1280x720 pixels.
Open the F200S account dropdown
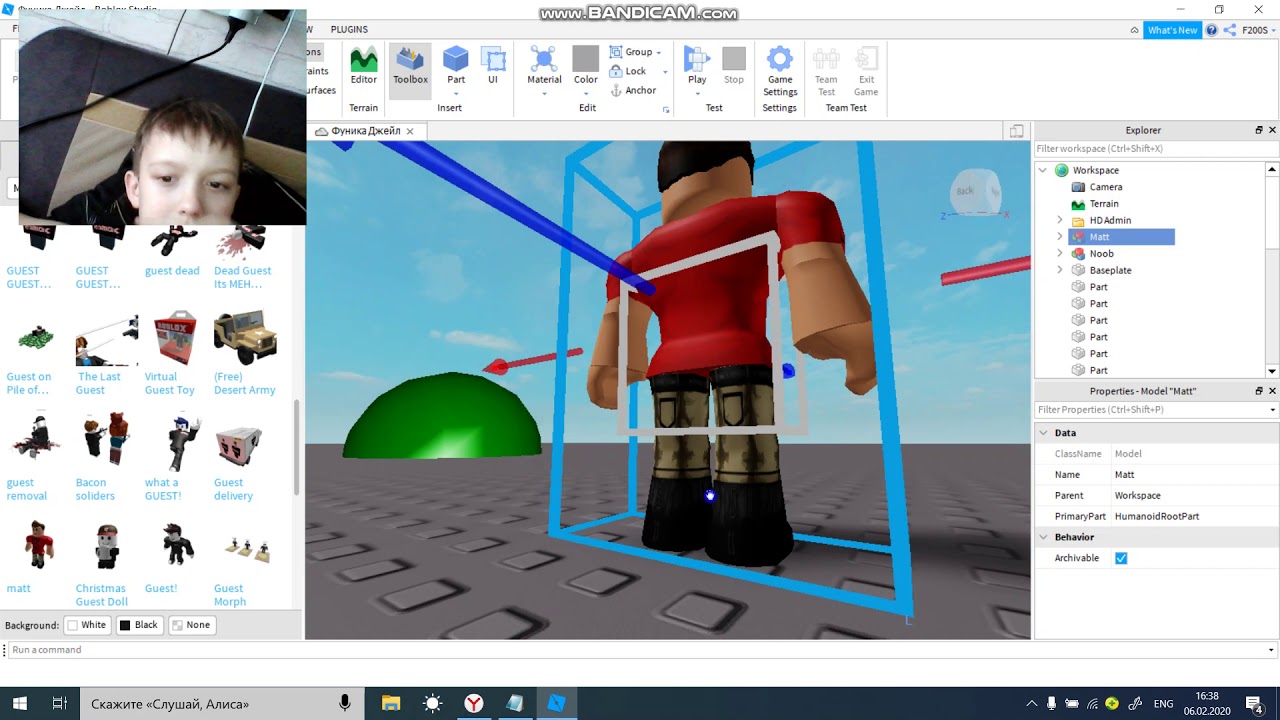click(1257, 30)
